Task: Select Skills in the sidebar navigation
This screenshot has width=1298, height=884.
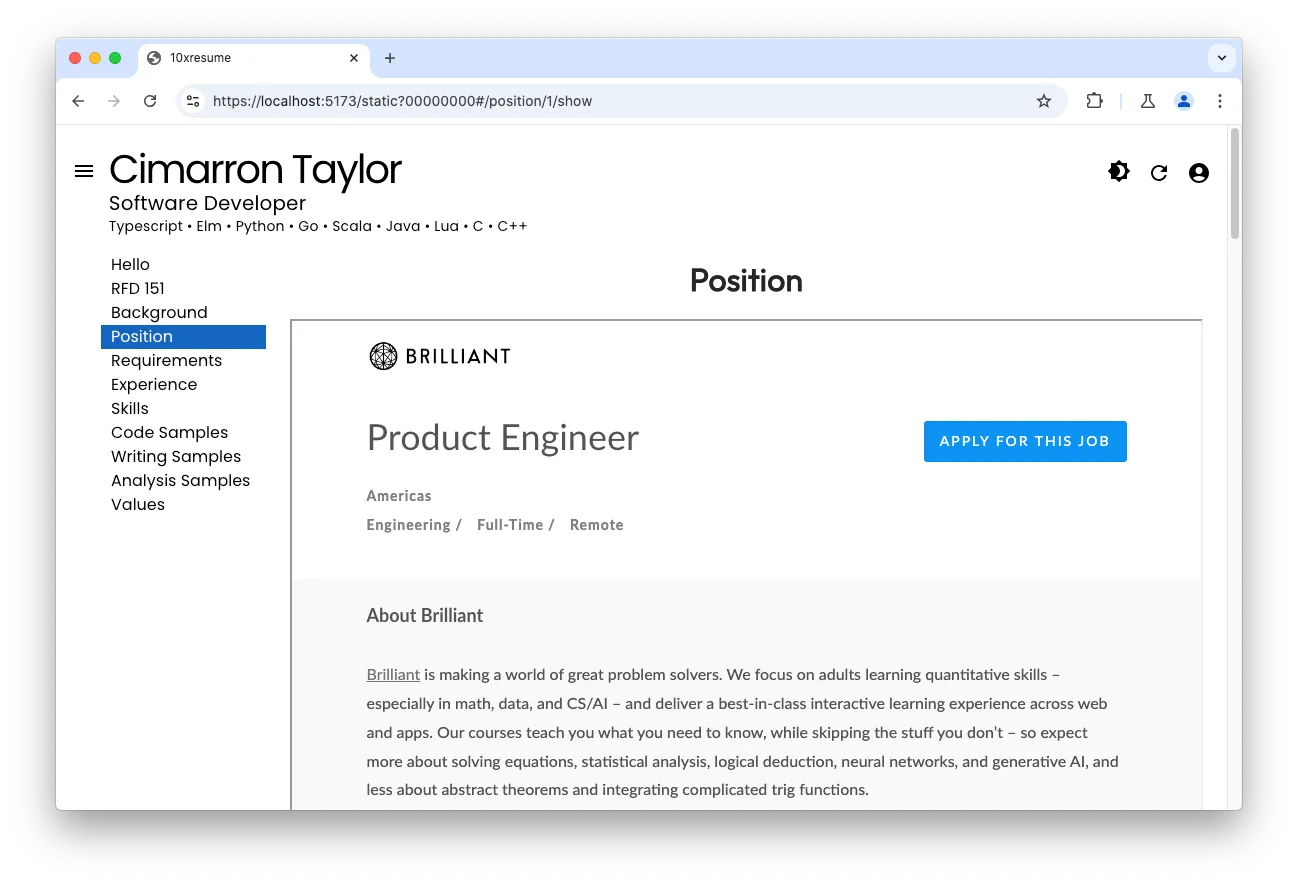Action: (x=130, y=408)
